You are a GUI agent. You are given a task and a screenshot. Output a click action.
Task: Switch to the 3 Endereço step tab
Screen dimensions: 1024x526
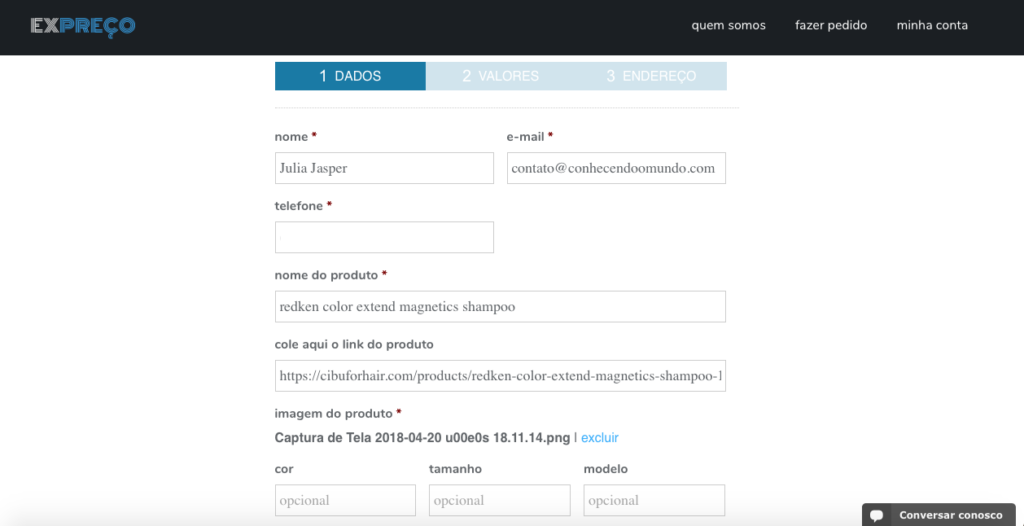[x=651, y=76]
